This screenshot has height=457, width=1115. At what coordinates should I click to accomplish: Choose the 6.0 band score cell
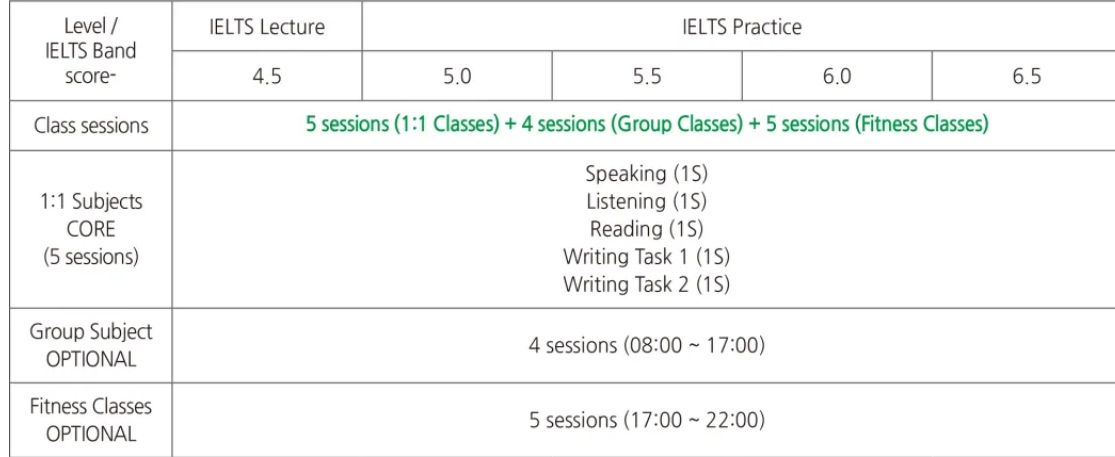point(836,77)
